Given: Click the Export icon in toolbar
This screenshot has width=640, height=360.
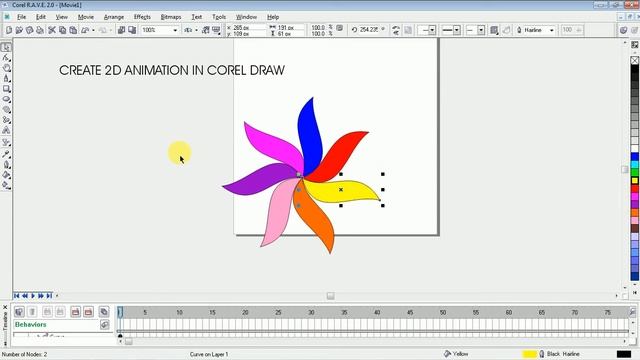Looking at the screenshot, I should click(132, 30).
